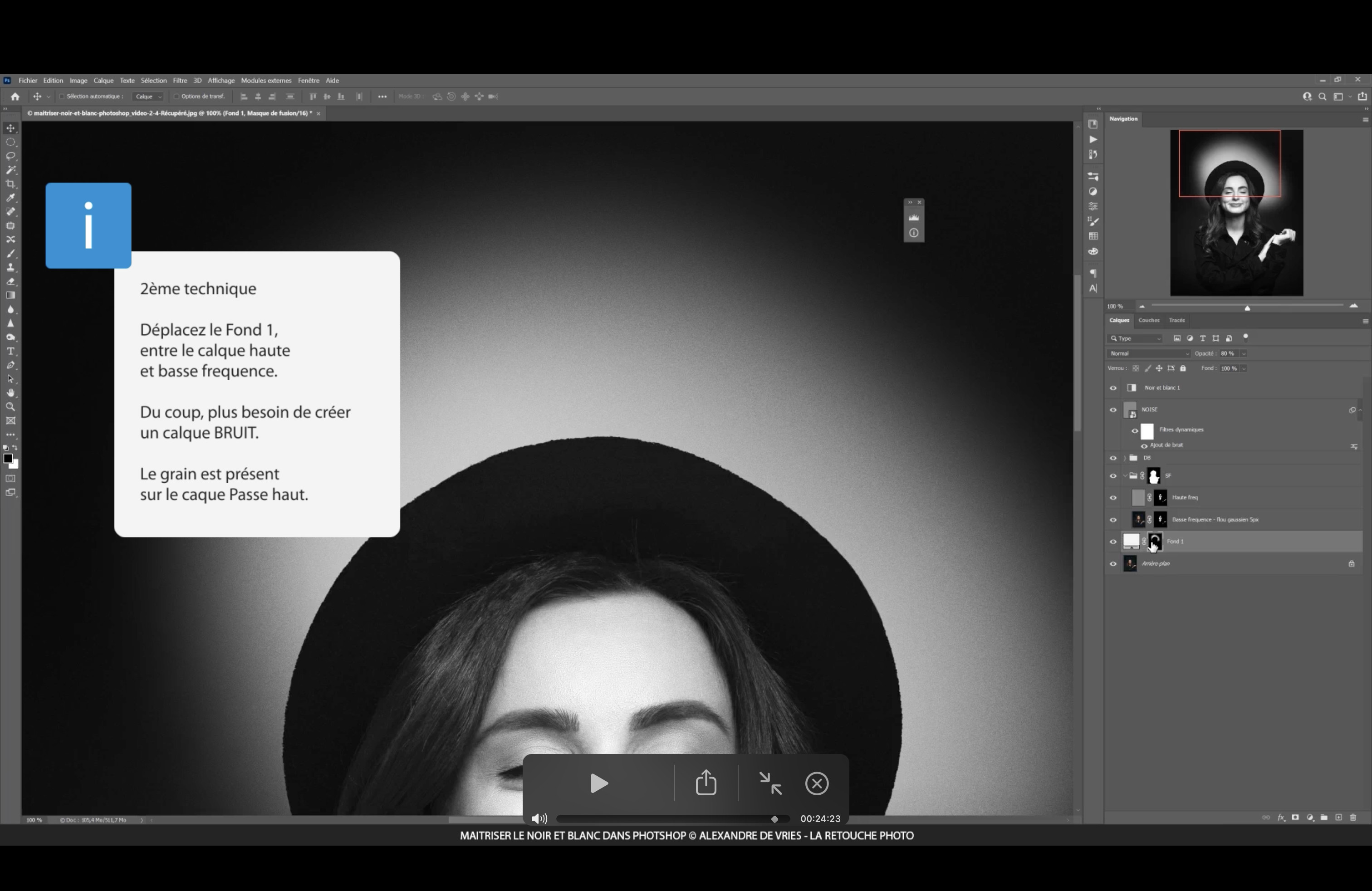This screenshot has width=1372, height=891.
Task: Select the Lasso tool
Action: (x=11, y=156)
